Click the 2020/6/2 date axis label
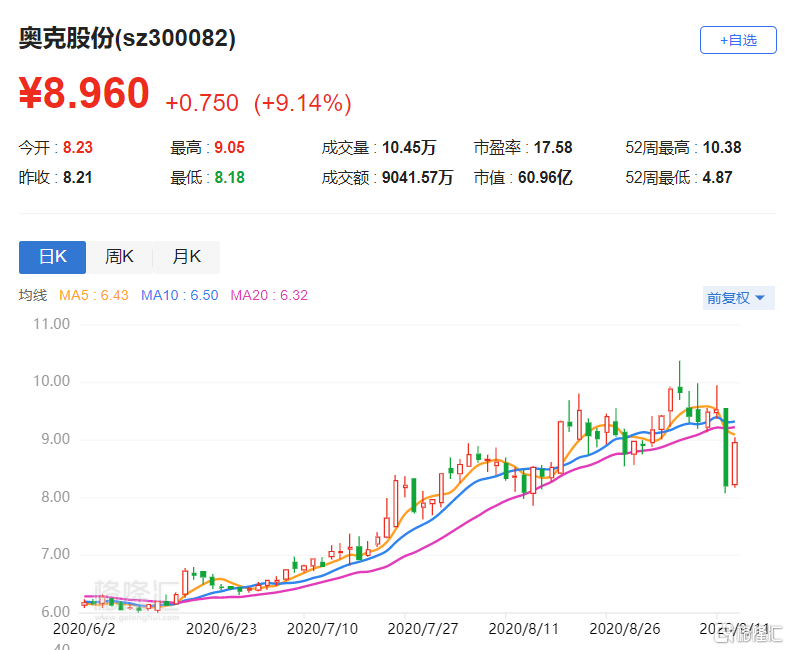Image resolution: width=789 pixels, height=650 pixels. click(84, 629)
